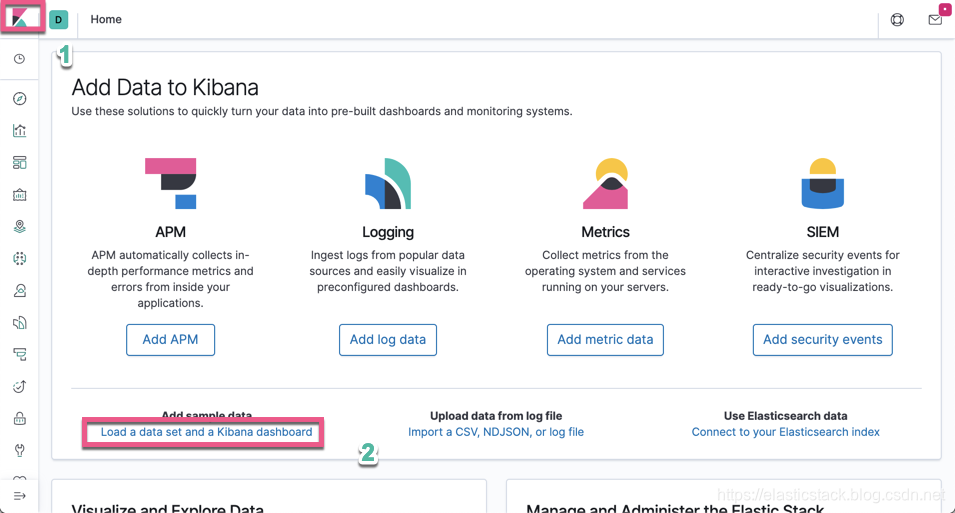Screen dimensions: 955x513
Task: Click the Upload data from log file label
Action: pyautogui.click(x=496, y=416)
